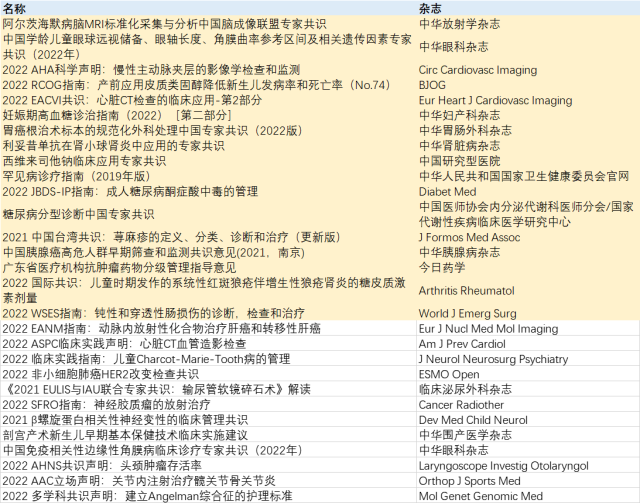Click the Dev Med Child Neurol cell
The width and height of the screenshot is (640, 503).
click(x=528, y=420)
